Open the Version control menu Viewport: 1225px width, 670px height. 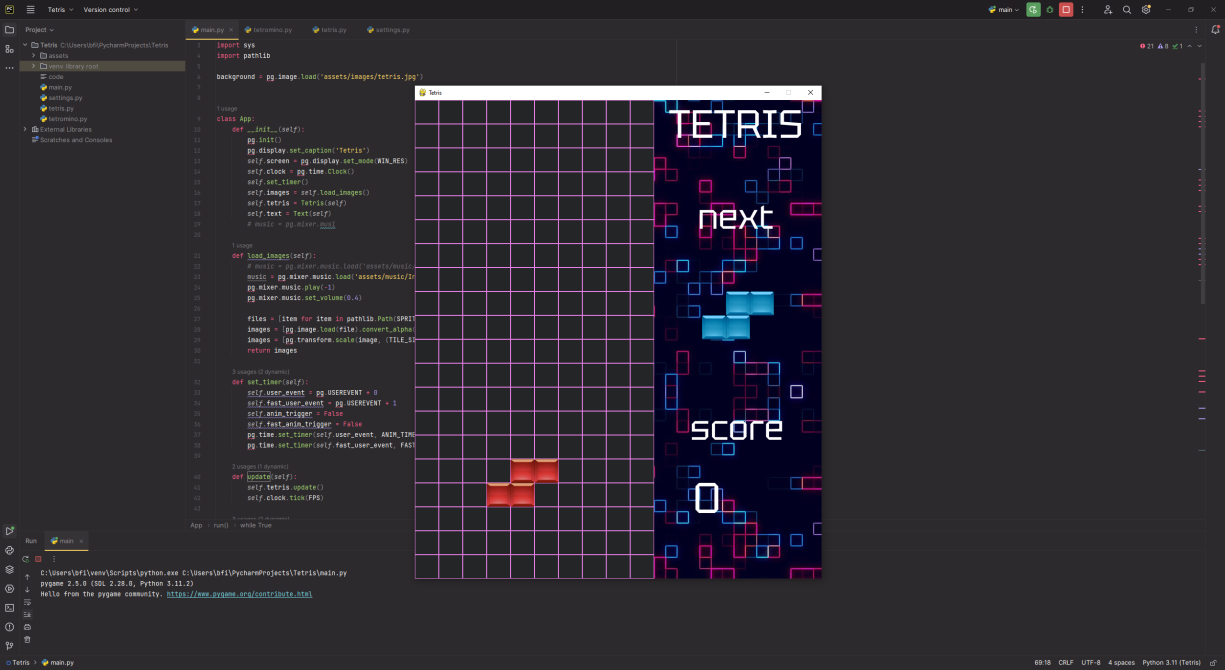pyautogui.click(x=108, y=9)
